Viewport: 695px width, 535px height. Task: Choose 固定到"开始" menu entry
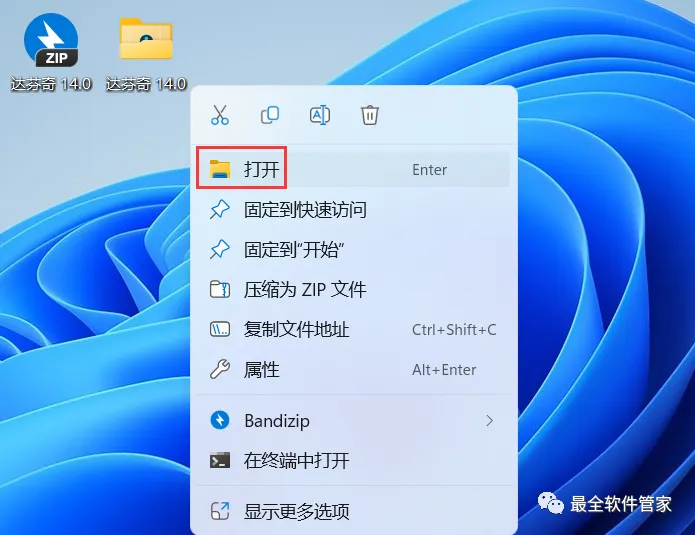[x=353, y=250]
